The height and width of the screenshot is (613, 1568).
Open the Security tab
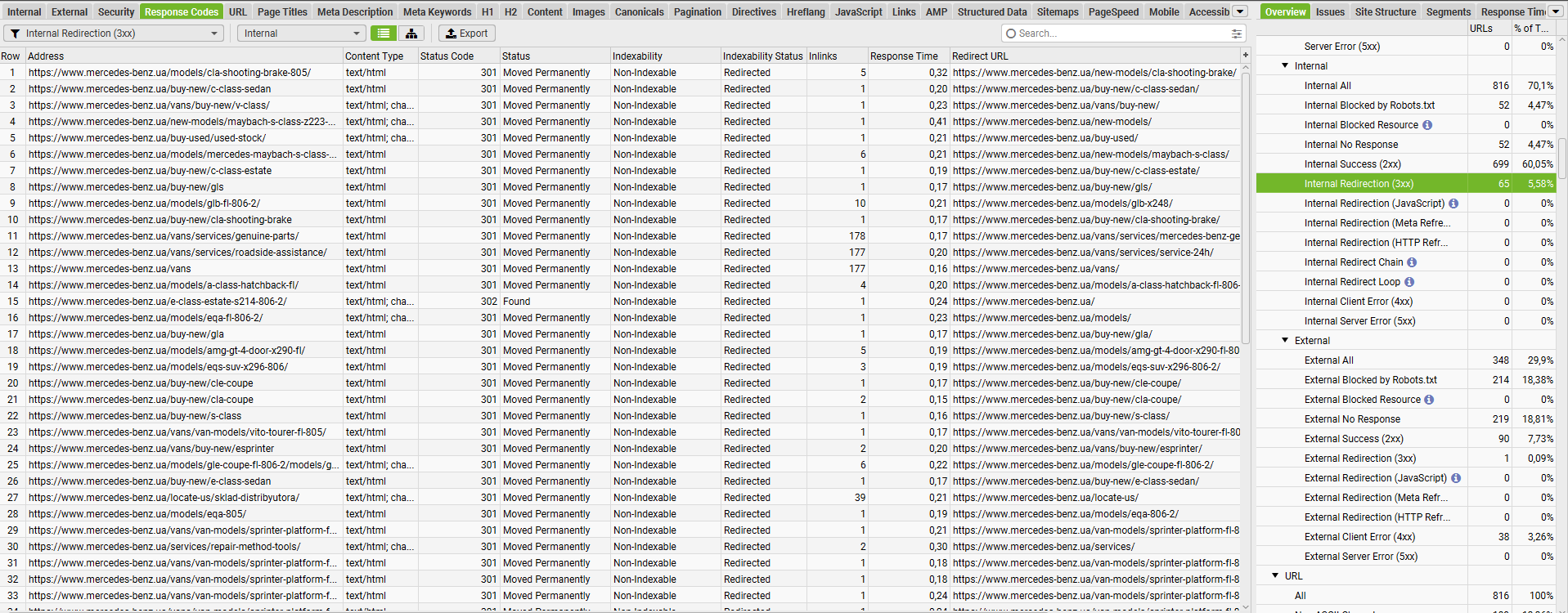(x=116, y=11)
